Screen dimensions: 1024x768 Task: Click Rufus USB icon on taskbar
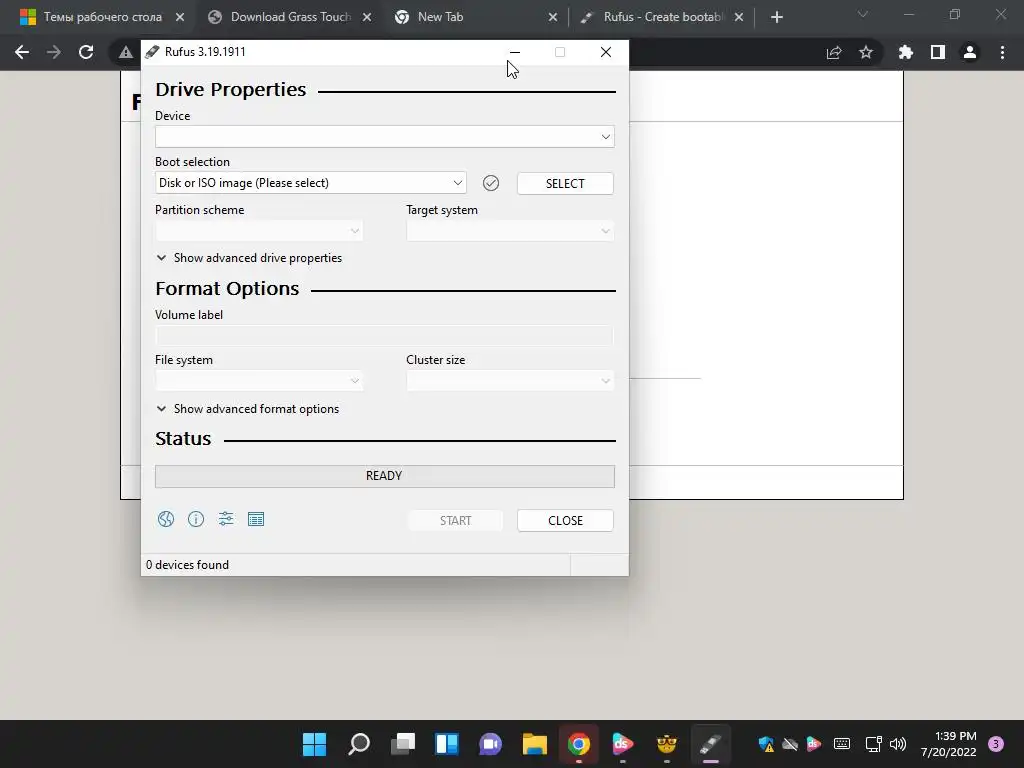pyautogui.click(x=711, y=744)
